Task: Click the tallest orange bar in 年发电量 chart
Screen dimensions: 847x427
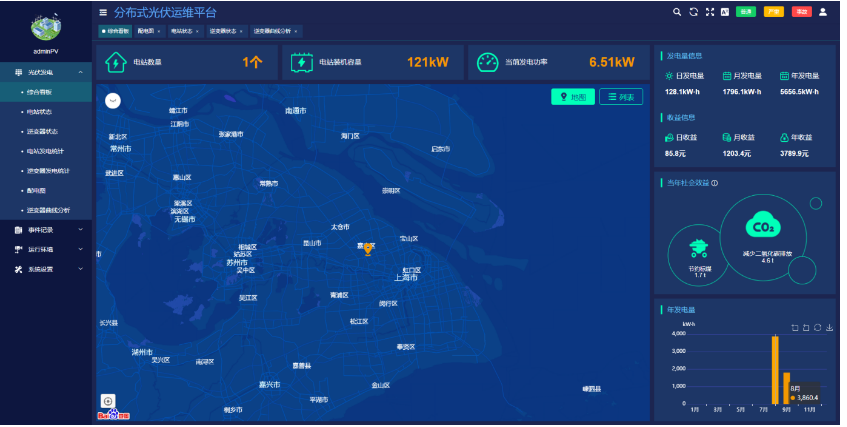Action: click(x=774, y=370)
